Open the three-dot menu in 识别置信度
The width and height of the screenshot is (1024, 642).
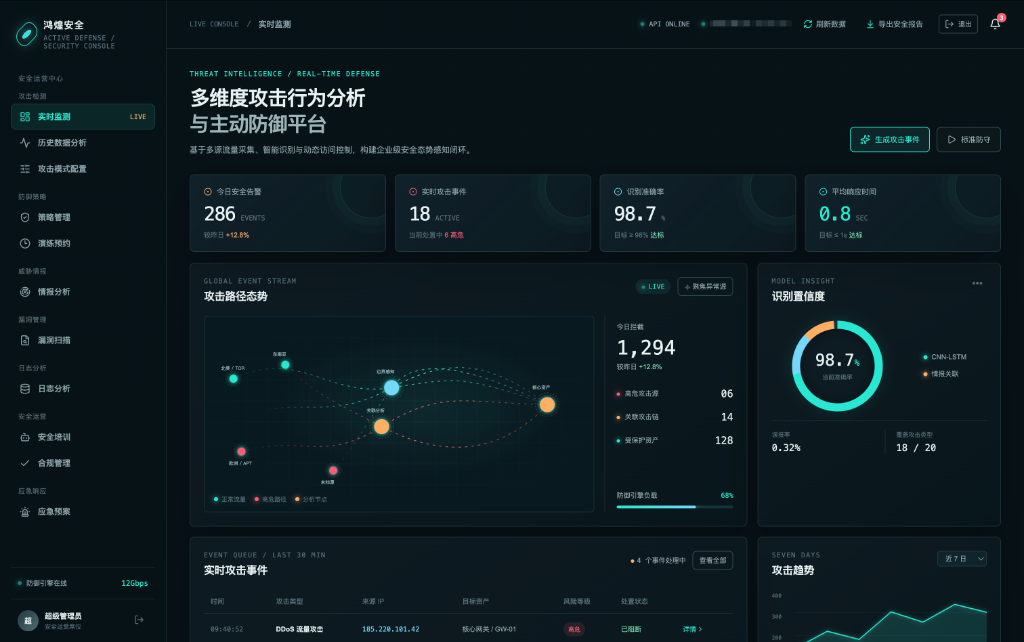977,283
